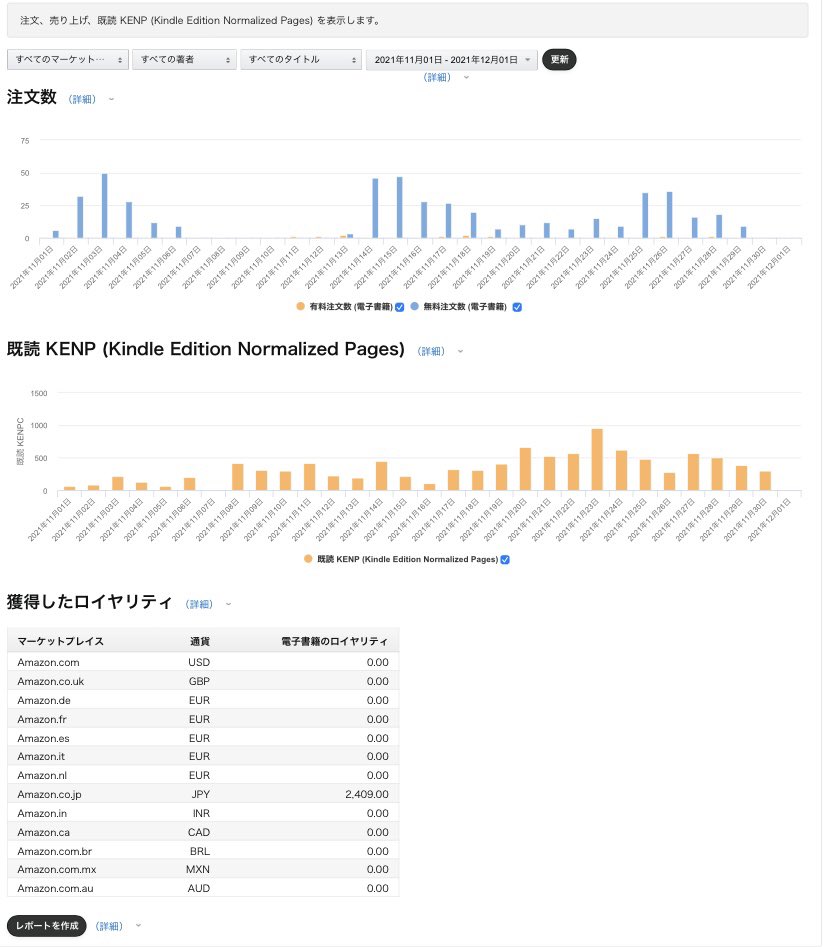Click 詳細 link below the date range
Image resolution: width=828 pixels, height=947 pixels.
(x=437, y=77)
